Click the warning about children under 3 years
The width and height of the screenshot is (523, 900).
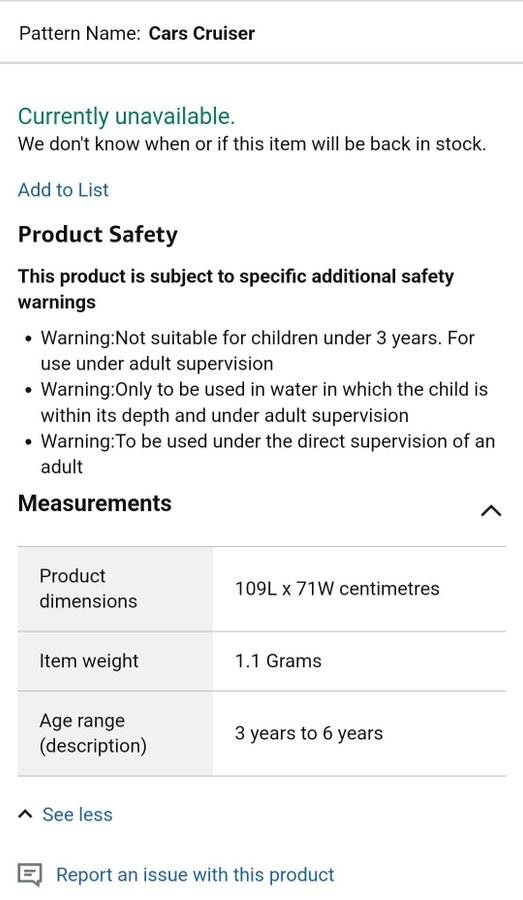(x=257, y=350)
